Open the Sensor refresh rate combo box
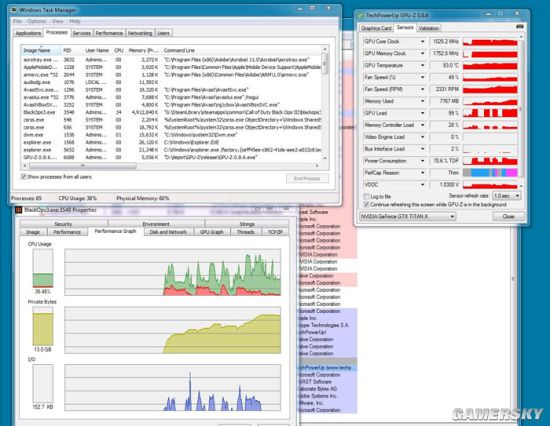Image resolution: width=550 pixels, height=426 pixels. [x=507, y=196]
